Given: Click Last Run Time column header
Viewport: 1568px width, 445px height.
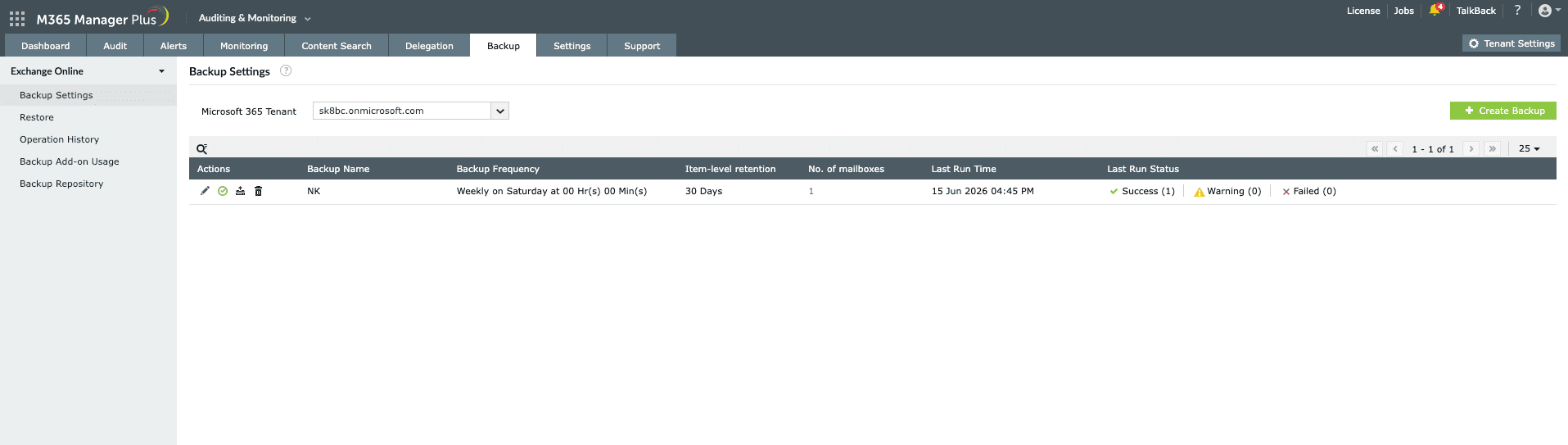Looking at the screenshot, I should coord(964,169).
